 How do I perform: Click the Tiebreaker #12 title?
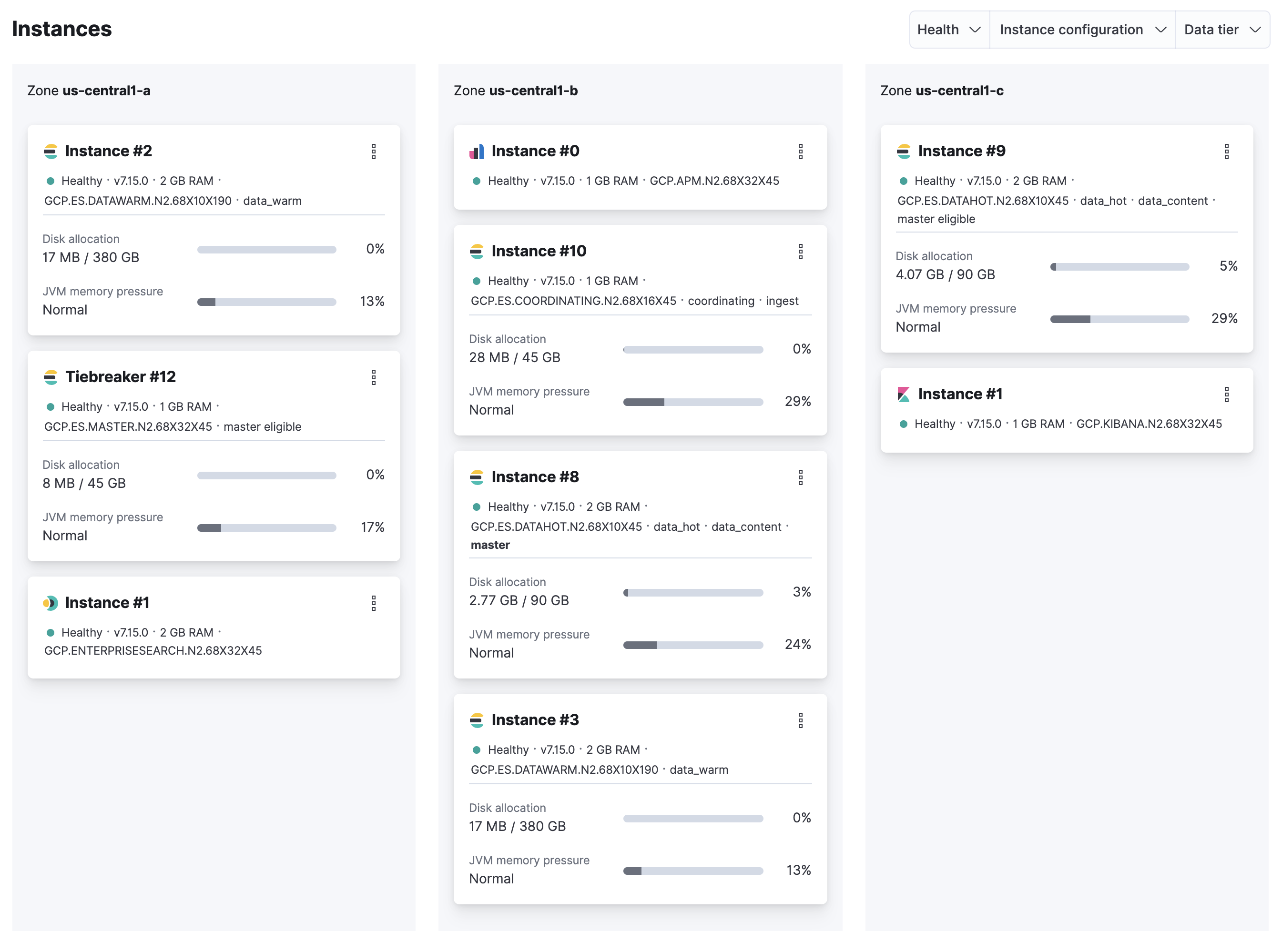click(x=120, y=377)
